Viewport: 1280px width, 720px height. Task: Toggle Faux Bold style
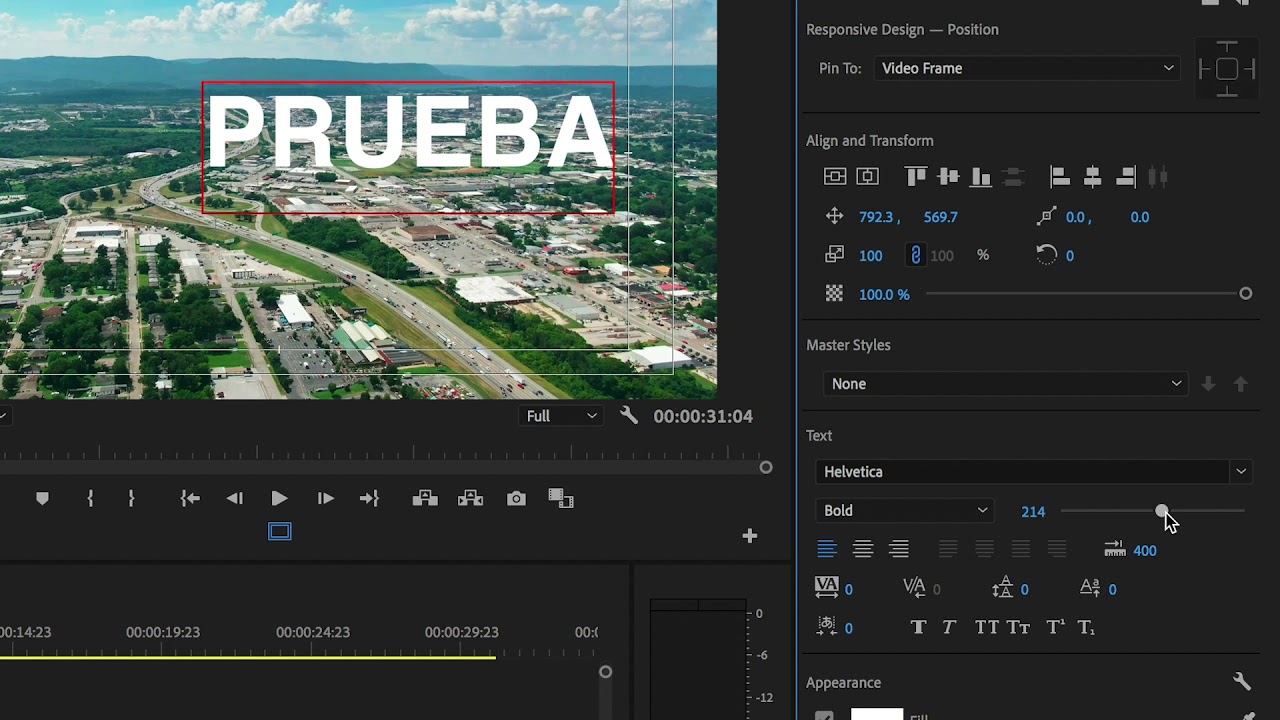pos(918,627)
